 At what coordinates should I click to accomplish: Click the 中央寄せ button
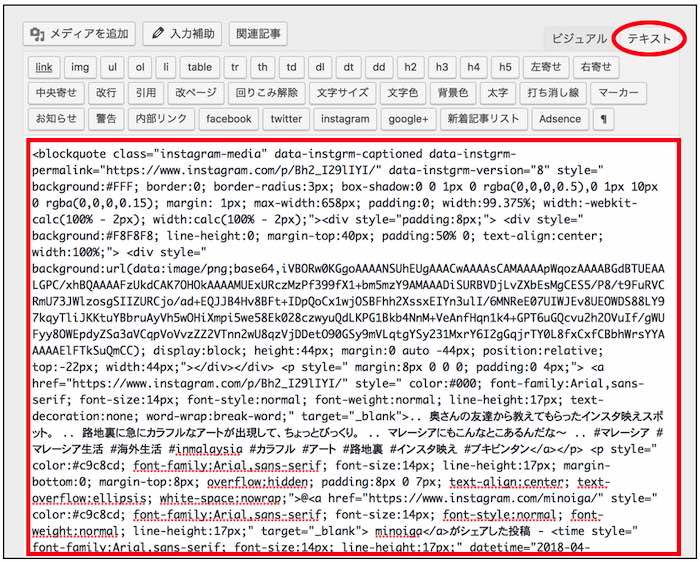point(56,93)
